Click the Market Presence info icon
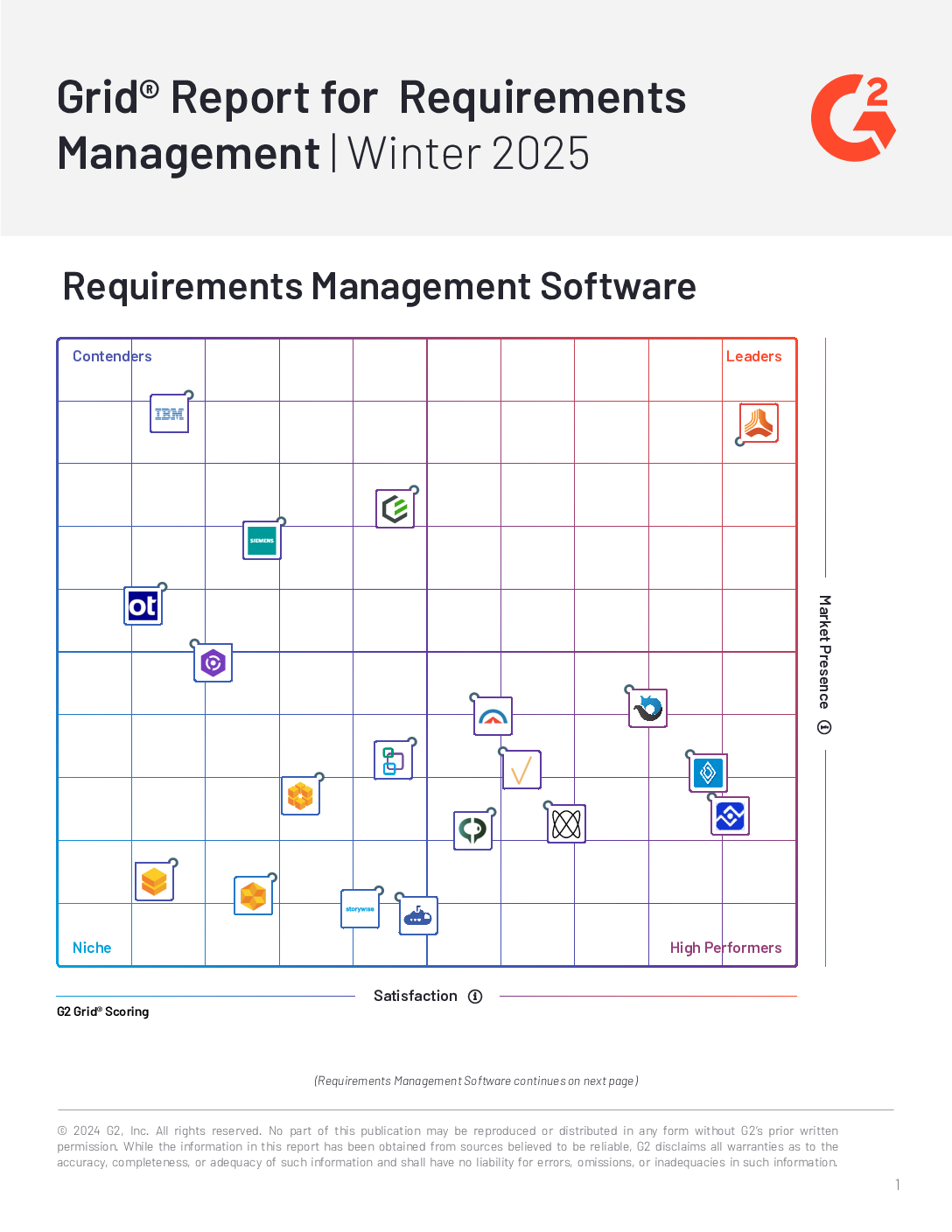Viewport: 952px width, 1232px height. coord(824,728)
